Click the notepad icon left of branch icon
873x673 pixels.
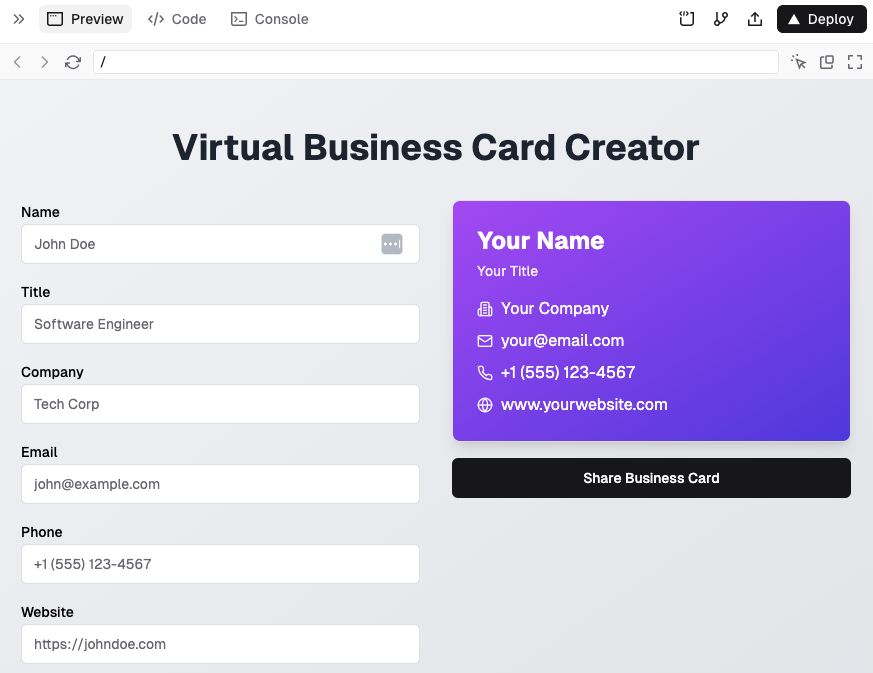(x=686, y=19)
